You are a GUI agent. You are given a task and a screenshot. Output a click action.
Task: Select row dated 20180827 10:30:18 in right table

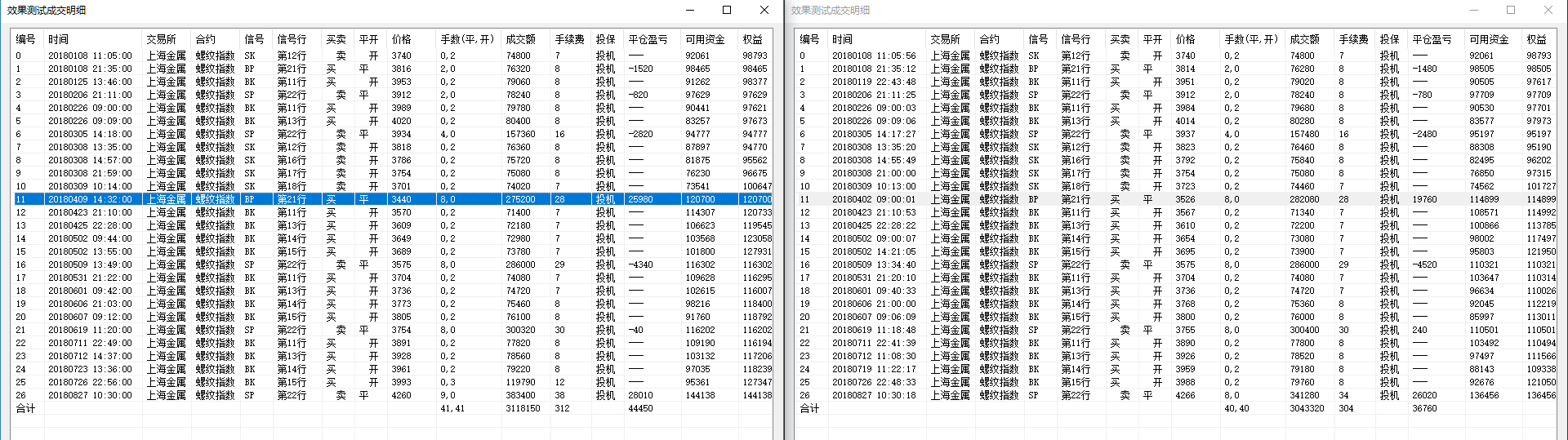click(x=874, y=395)
